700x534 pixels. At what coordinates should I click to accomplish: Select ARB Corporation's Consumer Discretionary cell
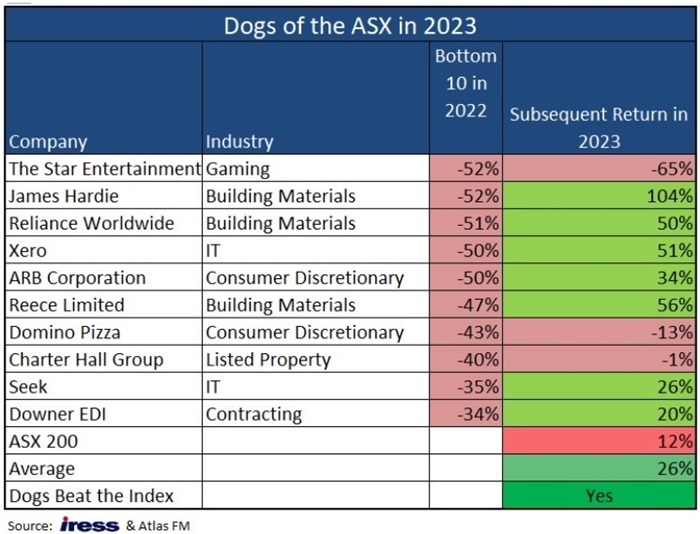tap(304, 278)
